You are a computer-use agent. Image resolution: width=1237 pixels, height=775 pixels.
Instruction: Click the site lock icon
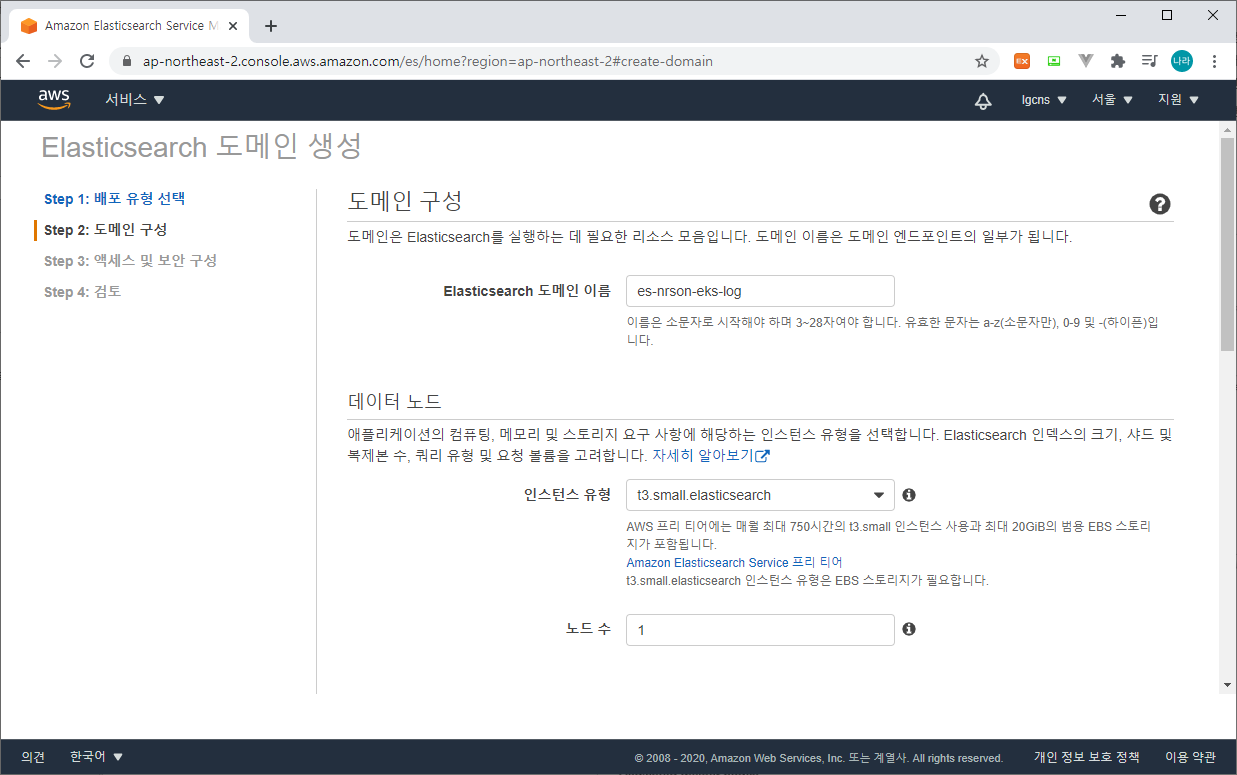click(x=126, y=61)
